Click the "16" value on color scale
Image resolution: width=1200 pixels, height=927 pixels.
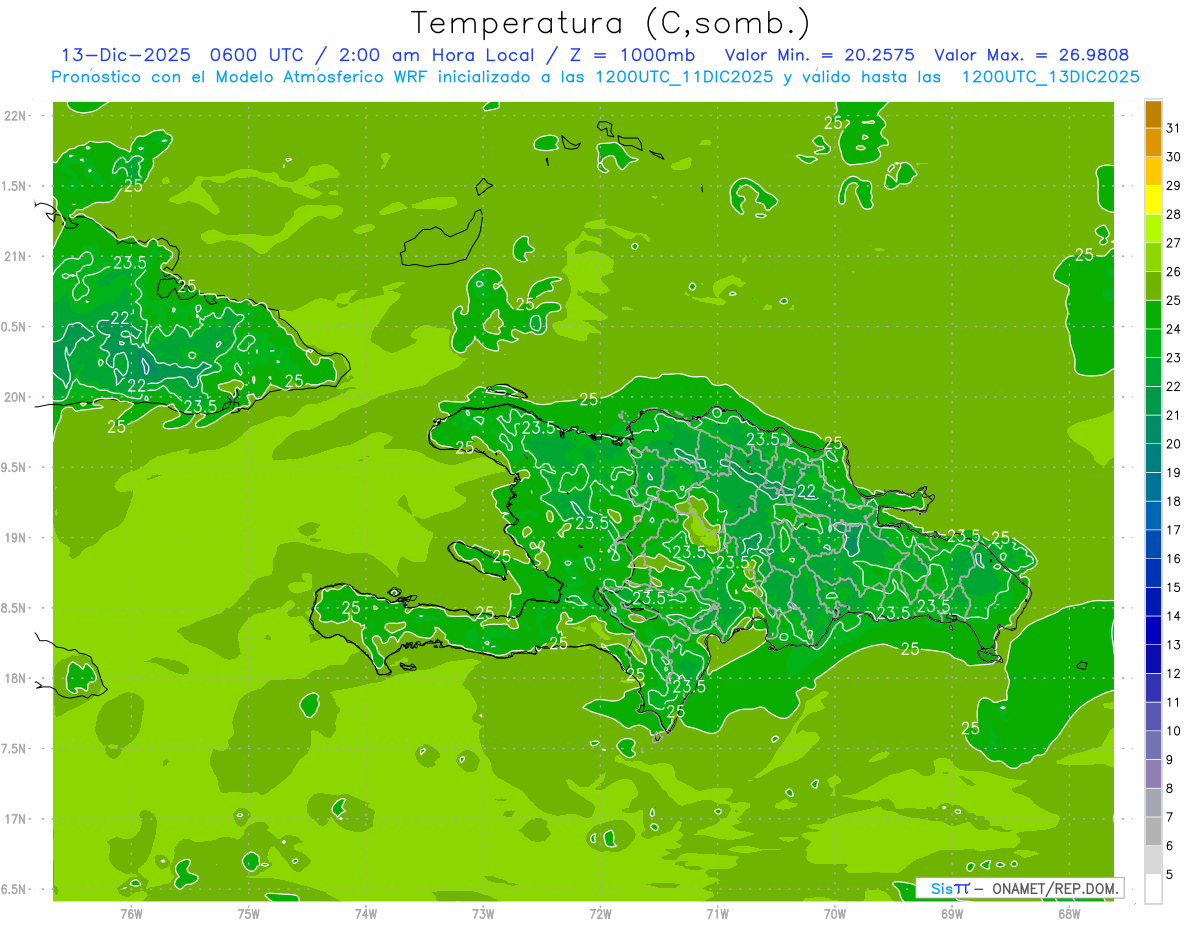click(x=1174, y=559)
